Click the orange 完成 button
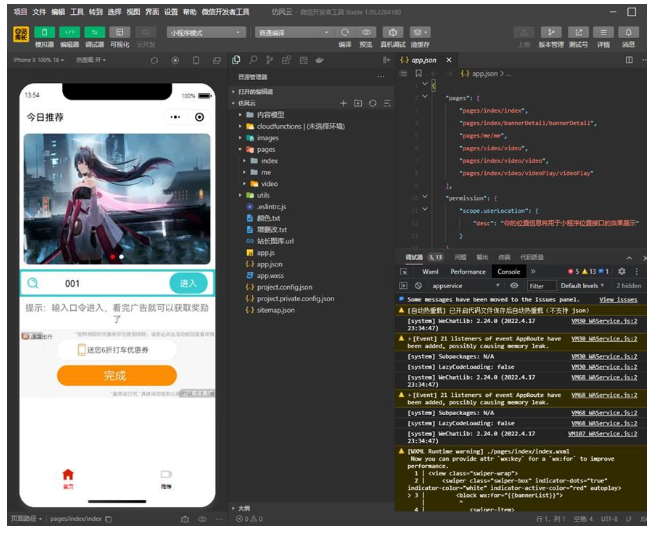 click(x=117, y=375)
